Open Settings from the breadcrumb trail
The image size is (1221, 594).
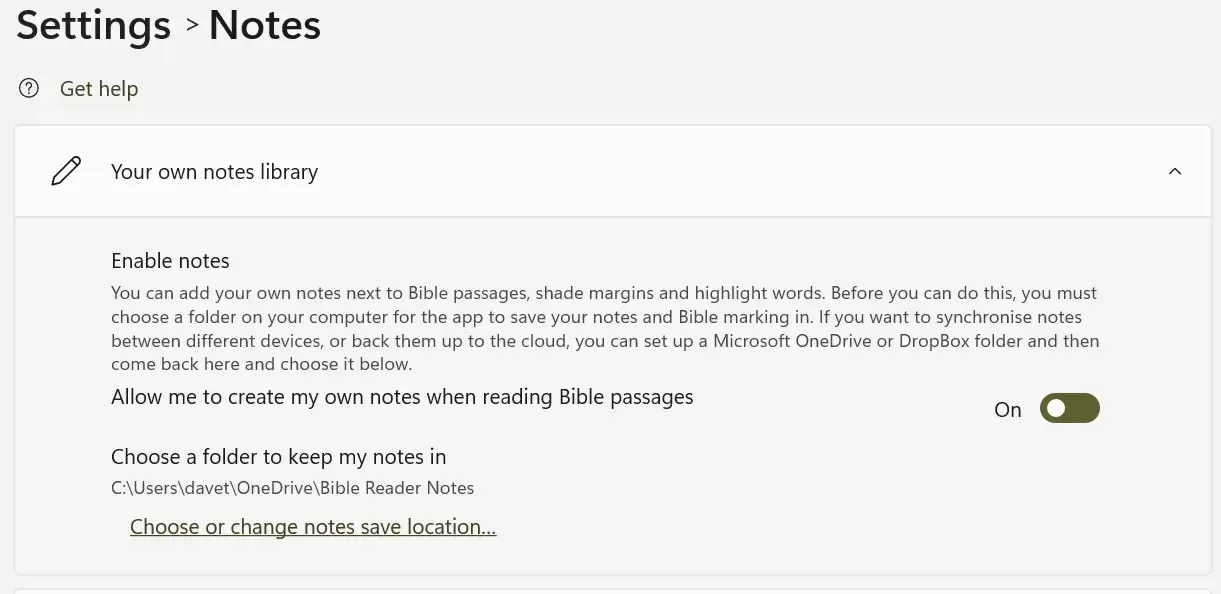[93, 25]
